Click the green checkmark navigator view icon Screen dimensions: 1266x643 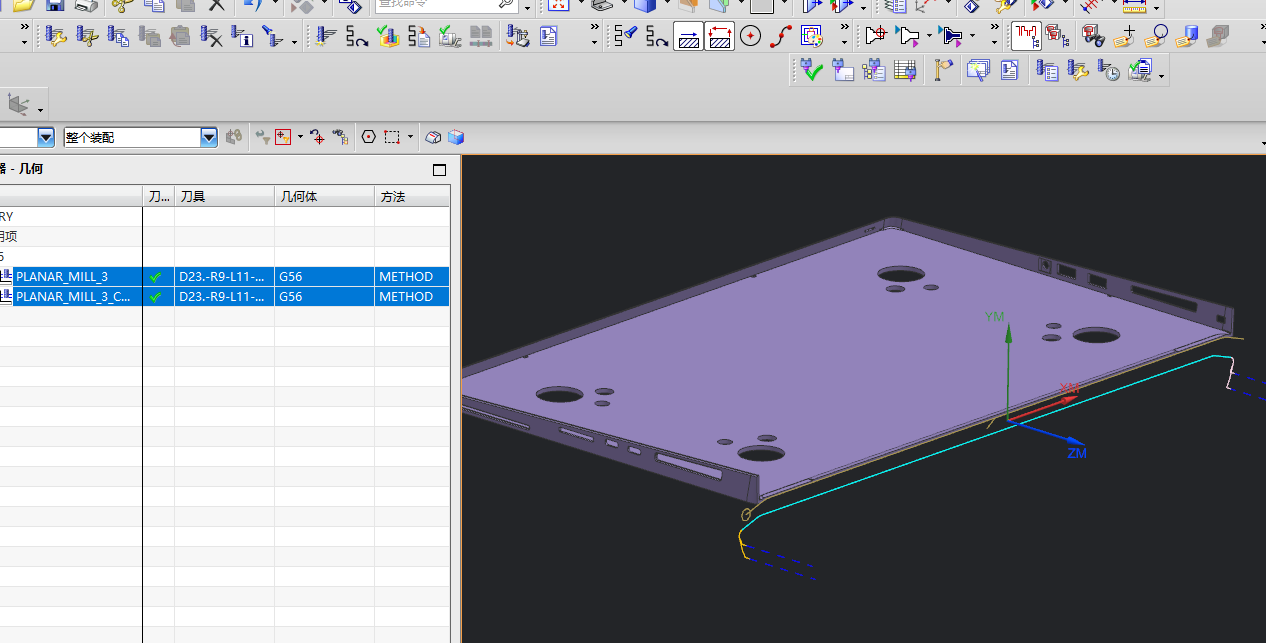[812, 70]
